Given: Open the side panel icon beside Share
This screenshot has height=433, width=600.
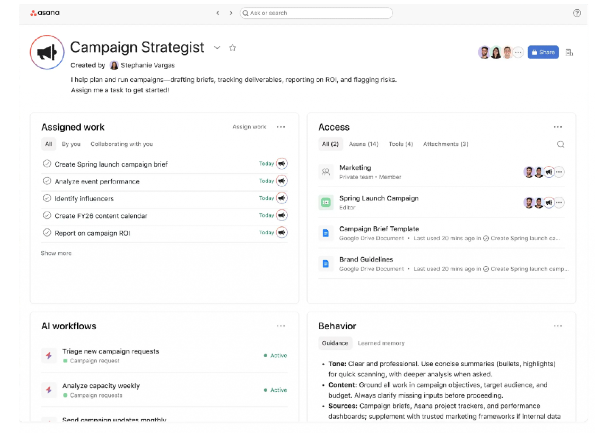Looking at the screenshot, I should pos(569,52).
